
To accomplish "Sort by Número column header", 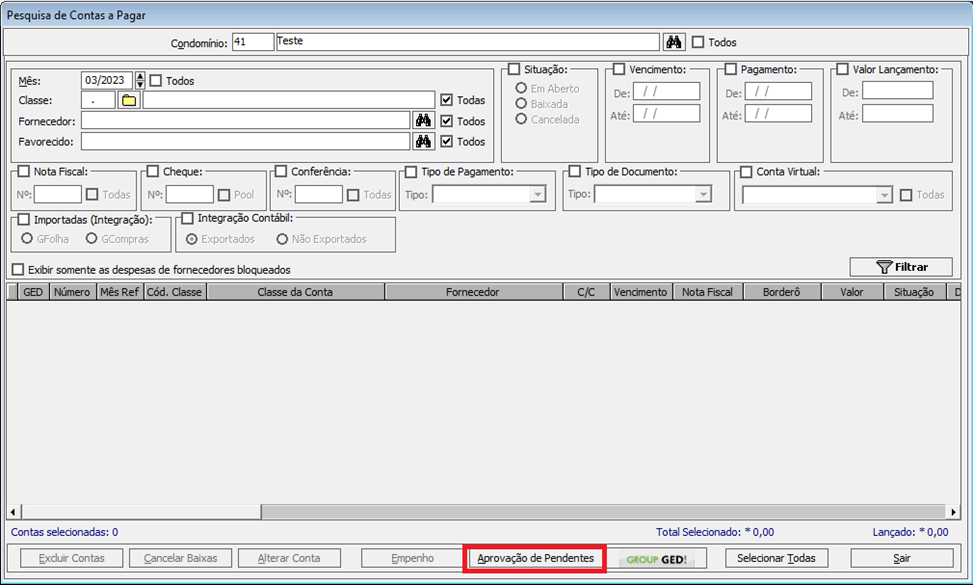I will click(72, 292).
